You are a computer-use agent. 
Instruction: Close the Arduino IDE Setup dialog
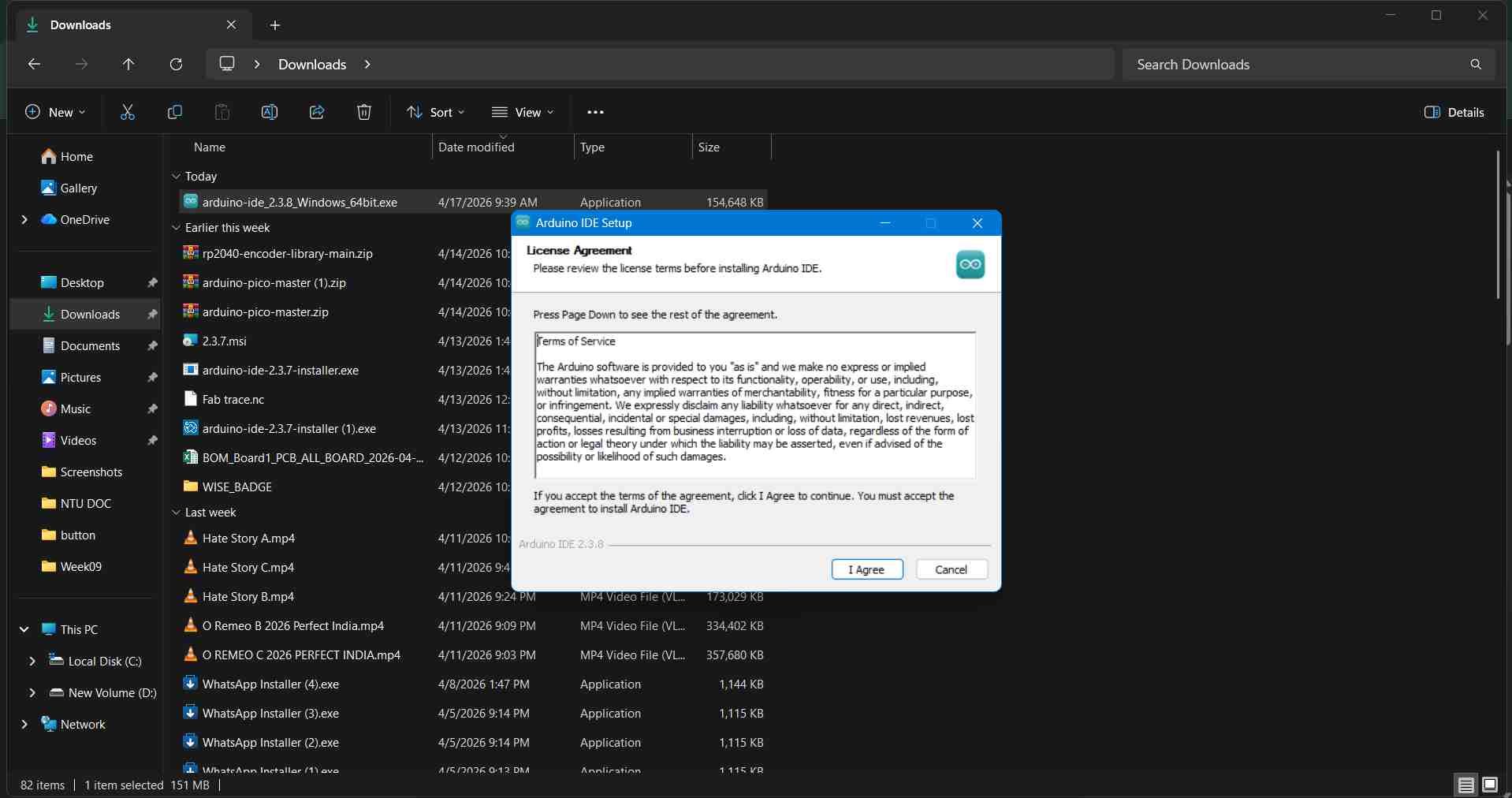(x=978, y=223)
